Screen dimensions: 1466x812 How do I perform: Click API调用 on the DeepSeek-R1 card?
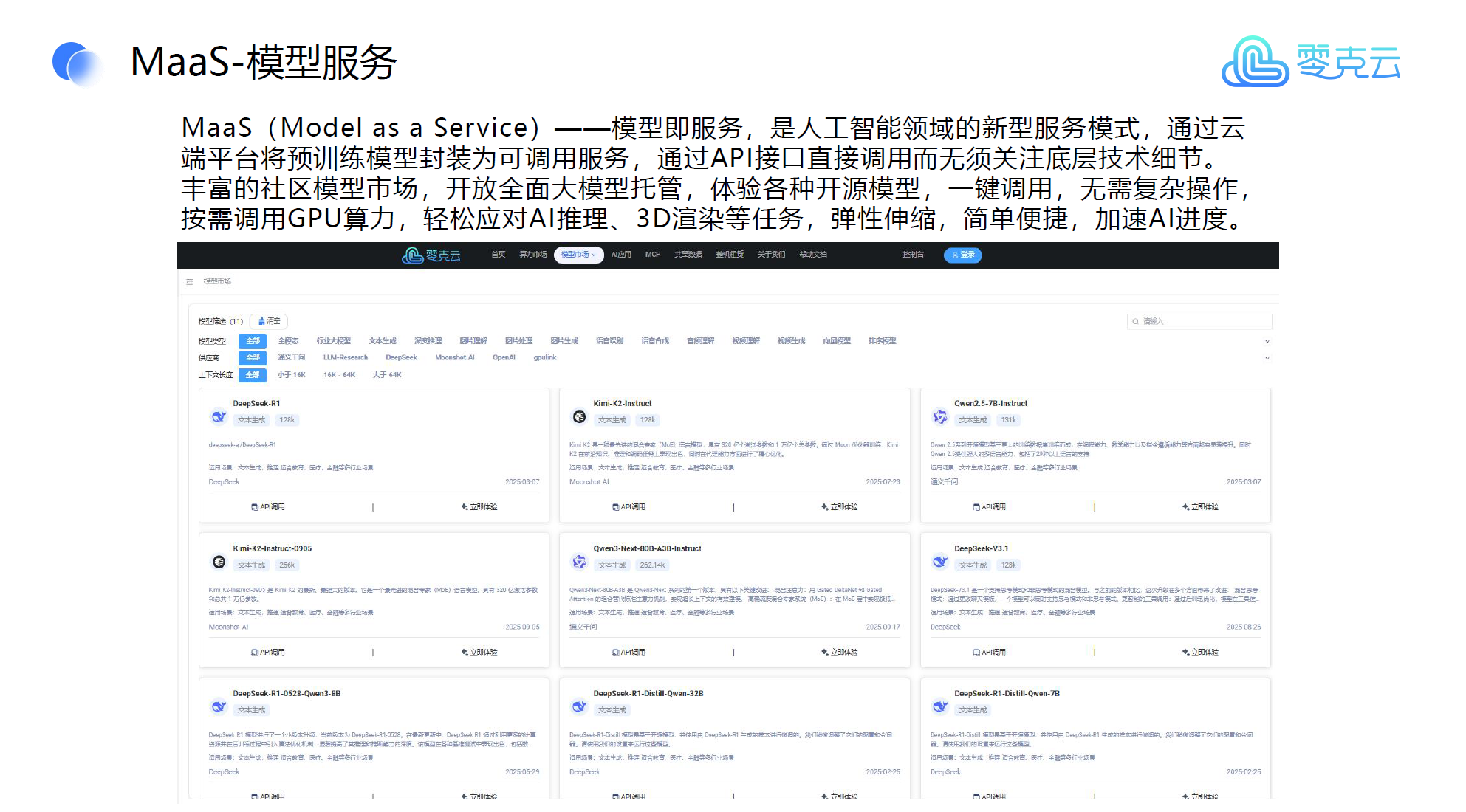[x=268, y=507]
